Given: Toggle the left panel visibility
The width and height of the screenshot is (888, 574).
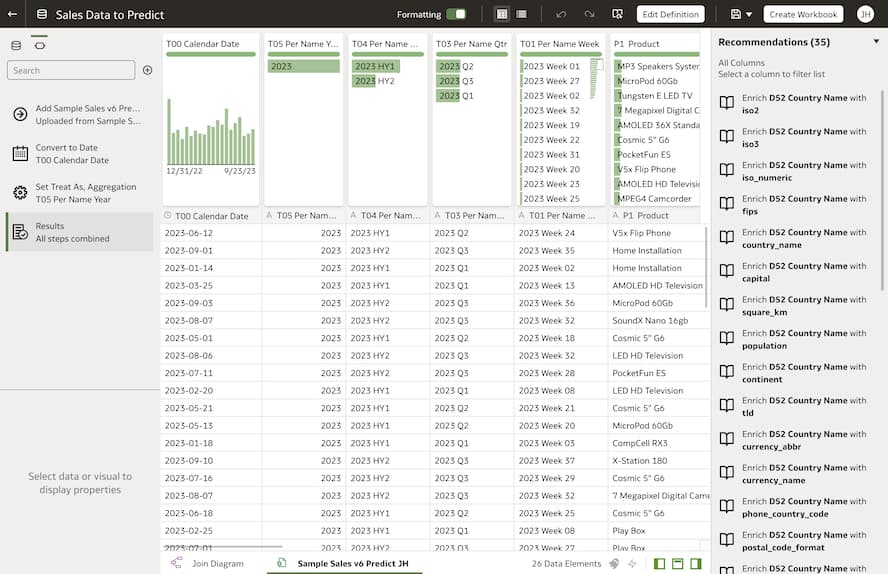Looking at the screenshot, I should (658, 564).
